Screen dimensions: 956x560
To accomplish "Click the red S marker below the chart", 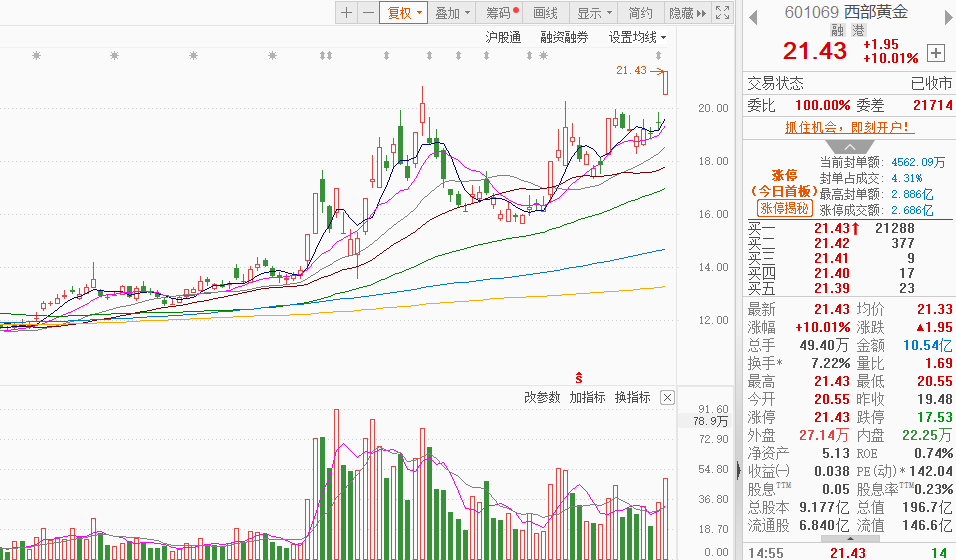I will tap(578, 377).
